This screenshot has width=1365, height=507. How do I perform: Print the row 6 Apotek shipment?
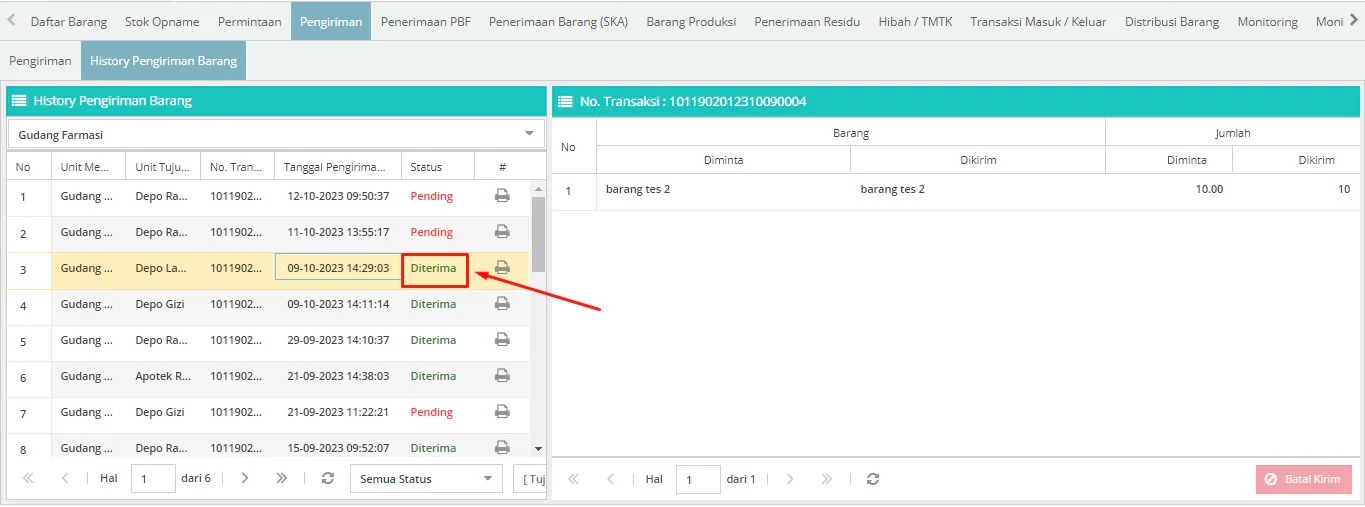[x=502, y=376]
